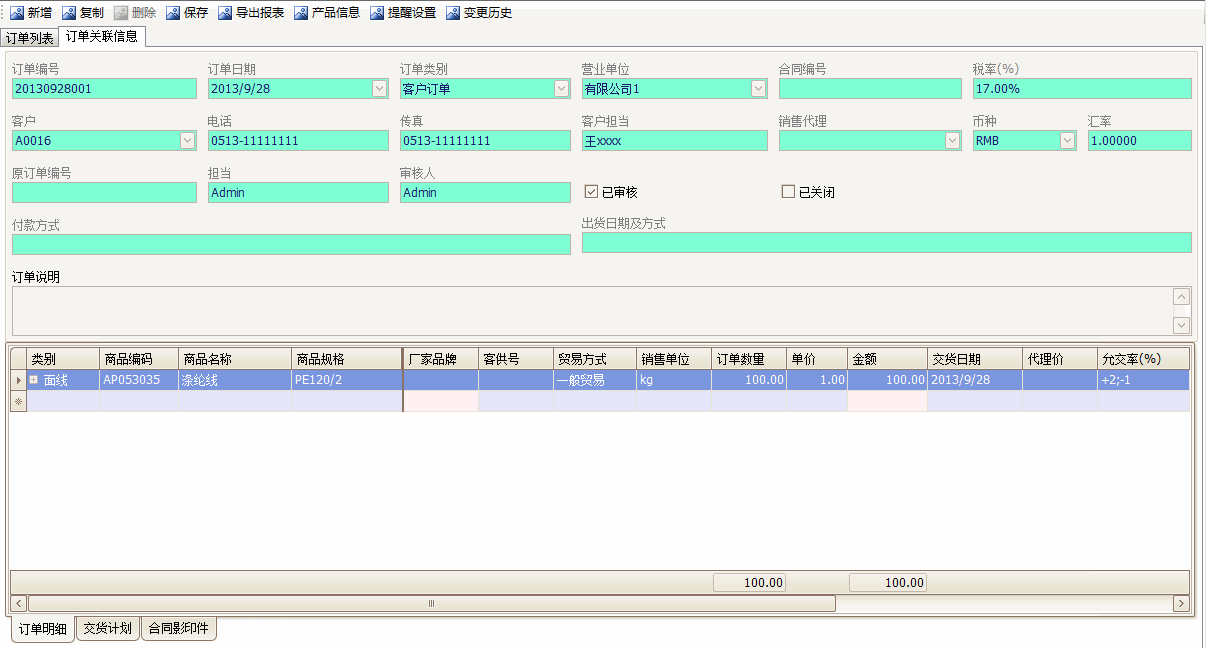Click the 保存 (Save) toolbar icon
Image resolution: width=1207 pixels, height=648 pixels.
173,13
